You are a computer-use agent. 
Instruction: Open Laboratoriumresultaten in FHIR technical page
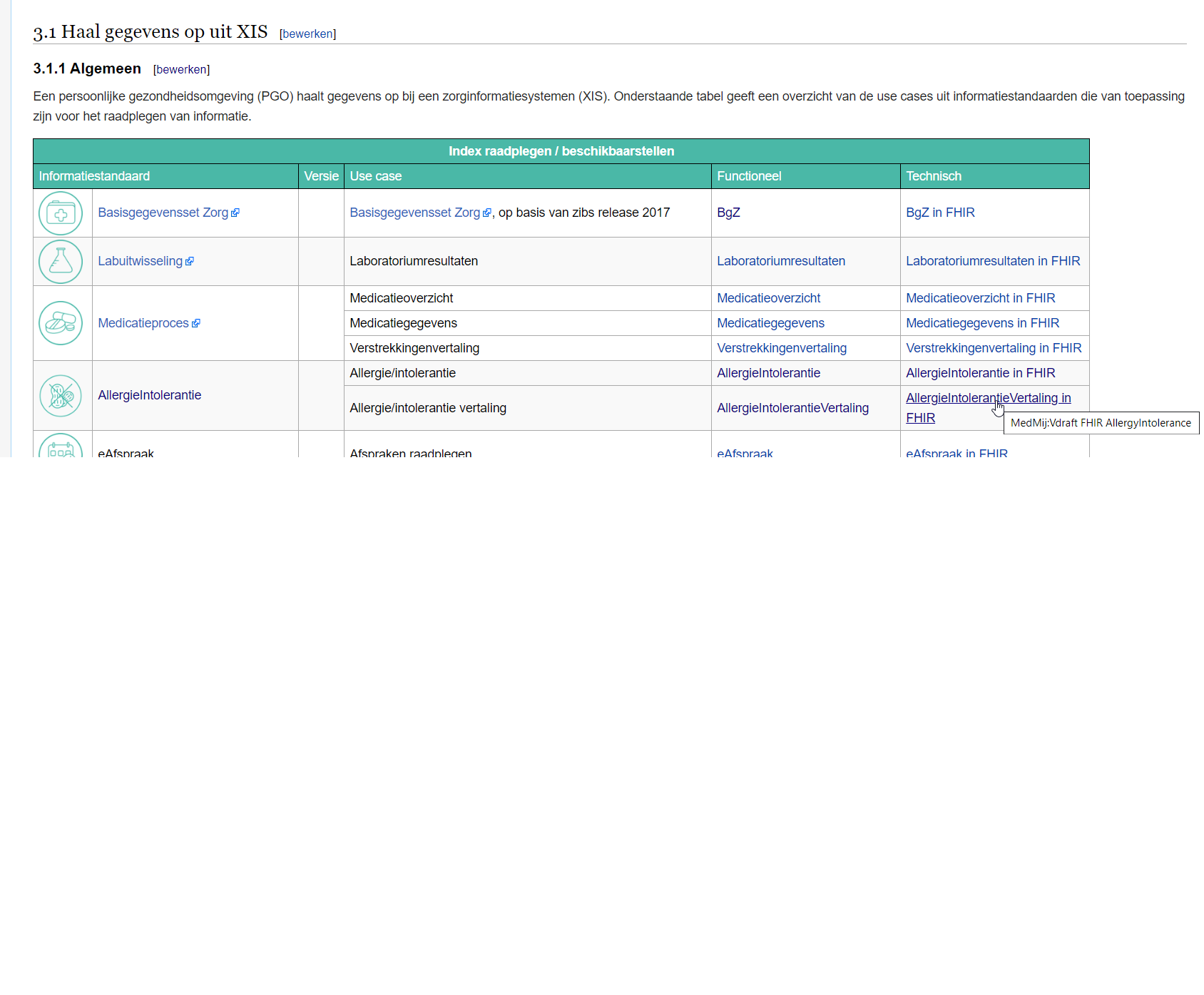(x=993, y=261)
